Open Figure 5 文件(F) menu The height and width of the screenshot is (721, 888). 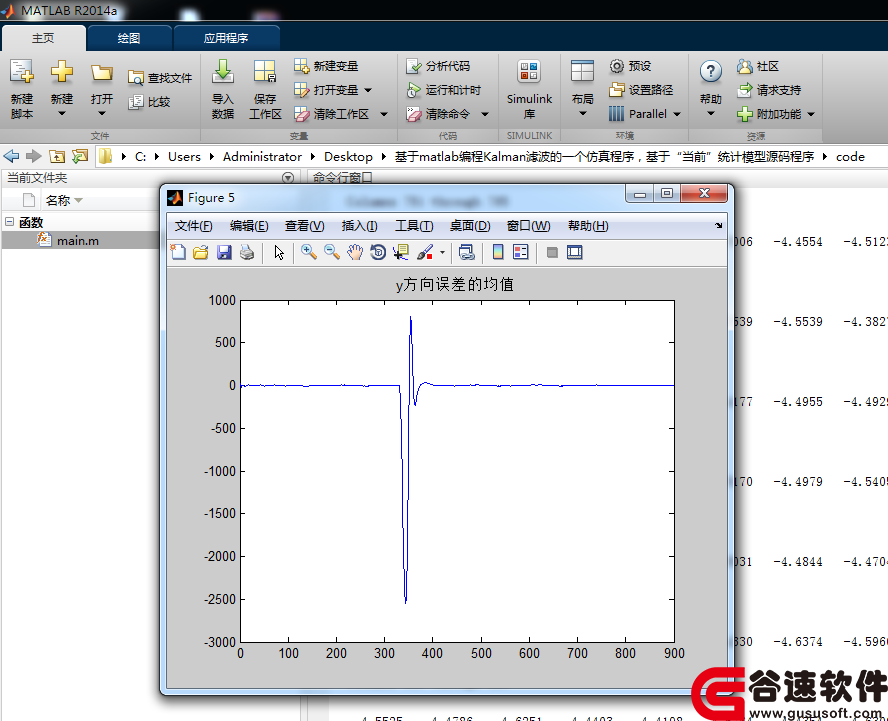coord(193,226)
